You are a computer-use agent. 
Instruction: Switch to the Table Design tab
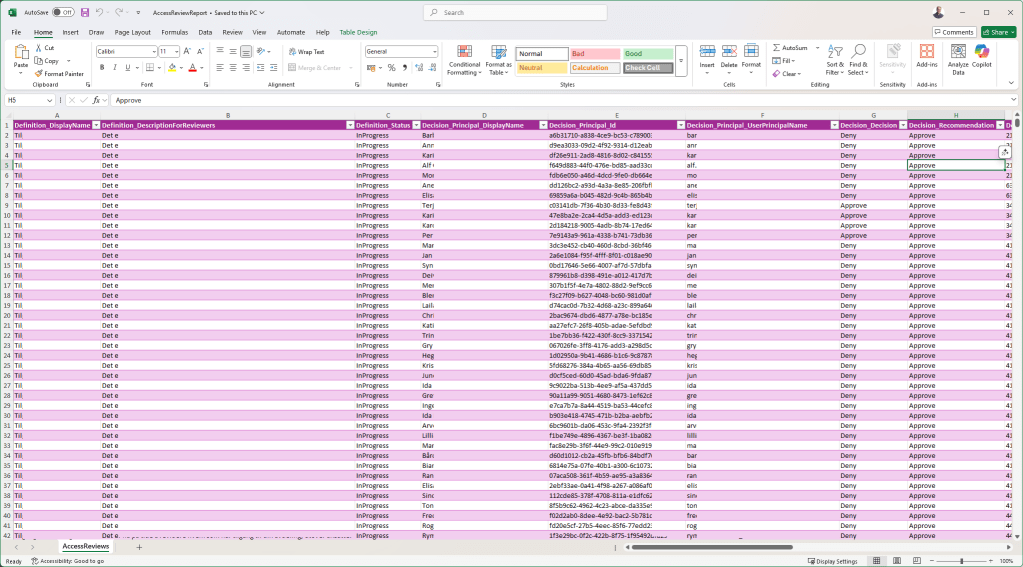pos(358,32)
